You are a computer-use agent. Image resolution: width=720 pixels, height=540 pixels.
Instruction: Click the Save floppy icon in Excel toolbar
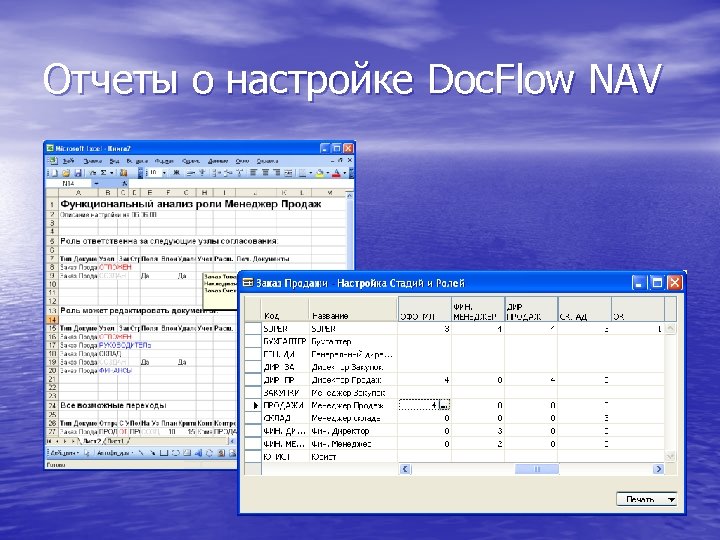point(78,173)
